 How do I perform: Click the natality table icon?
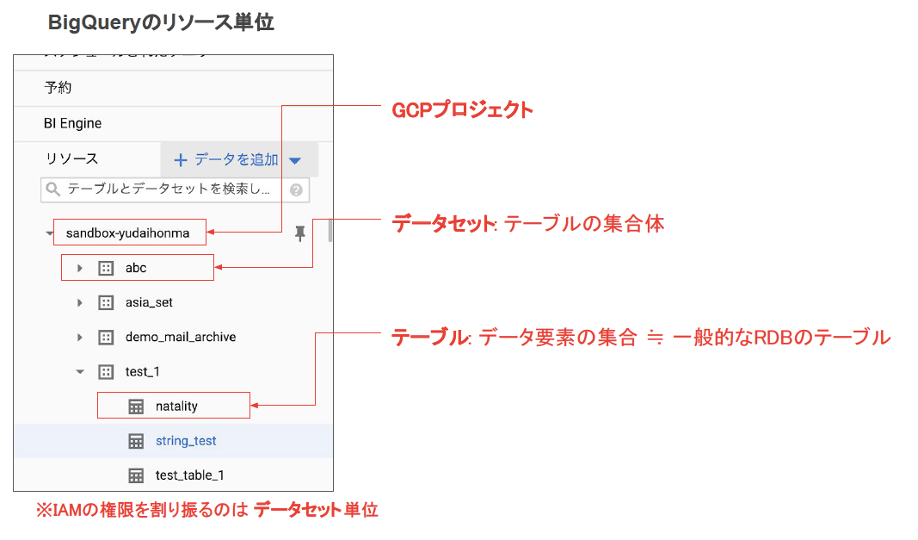click(x=136, y=406)
